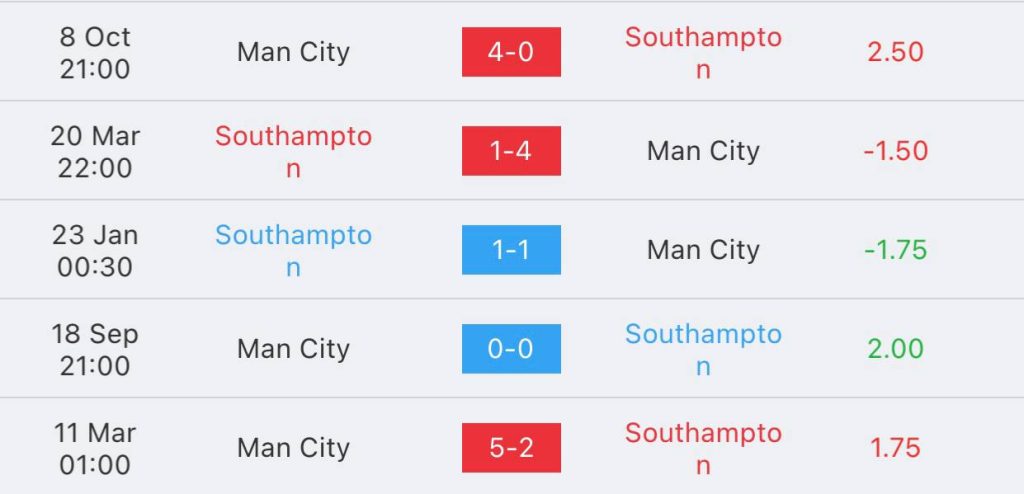Open the blue 0-0 score badge

pyautogui.click(x=511, y=349)
